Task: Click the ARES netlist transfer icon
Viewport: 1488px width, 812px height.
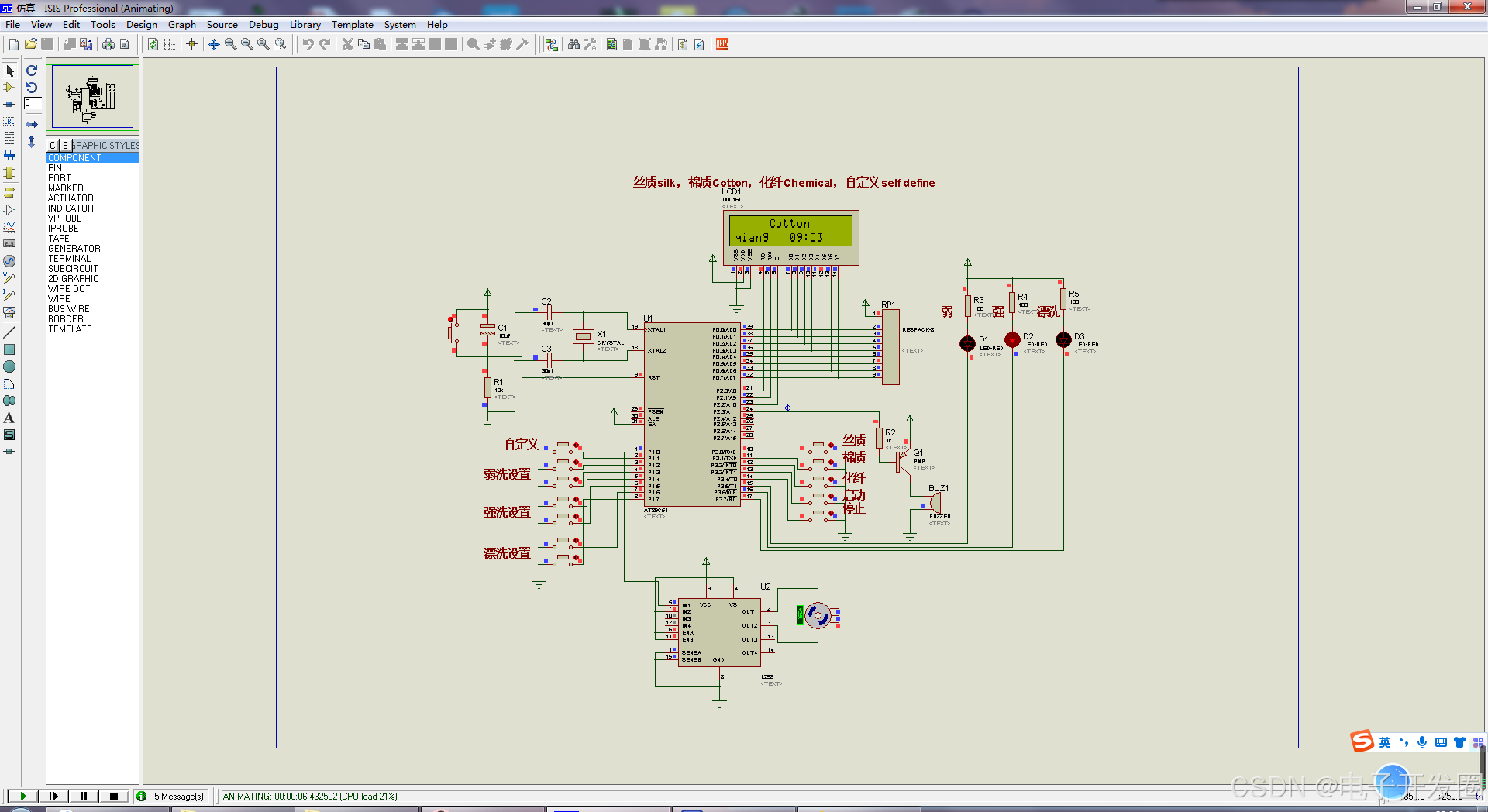Action: click(722, 44)
